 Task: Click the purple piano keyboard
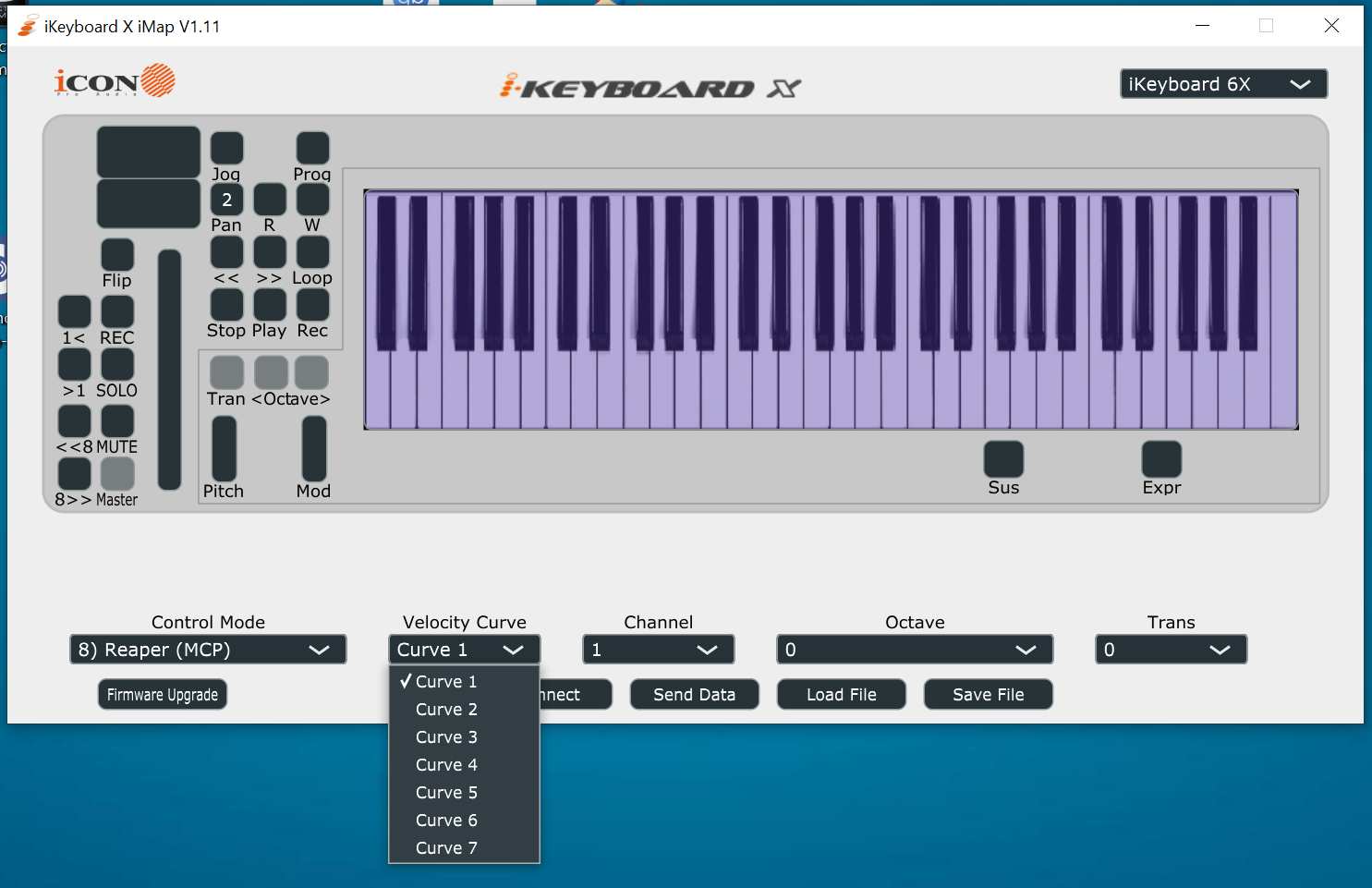[x=832, y=310]
